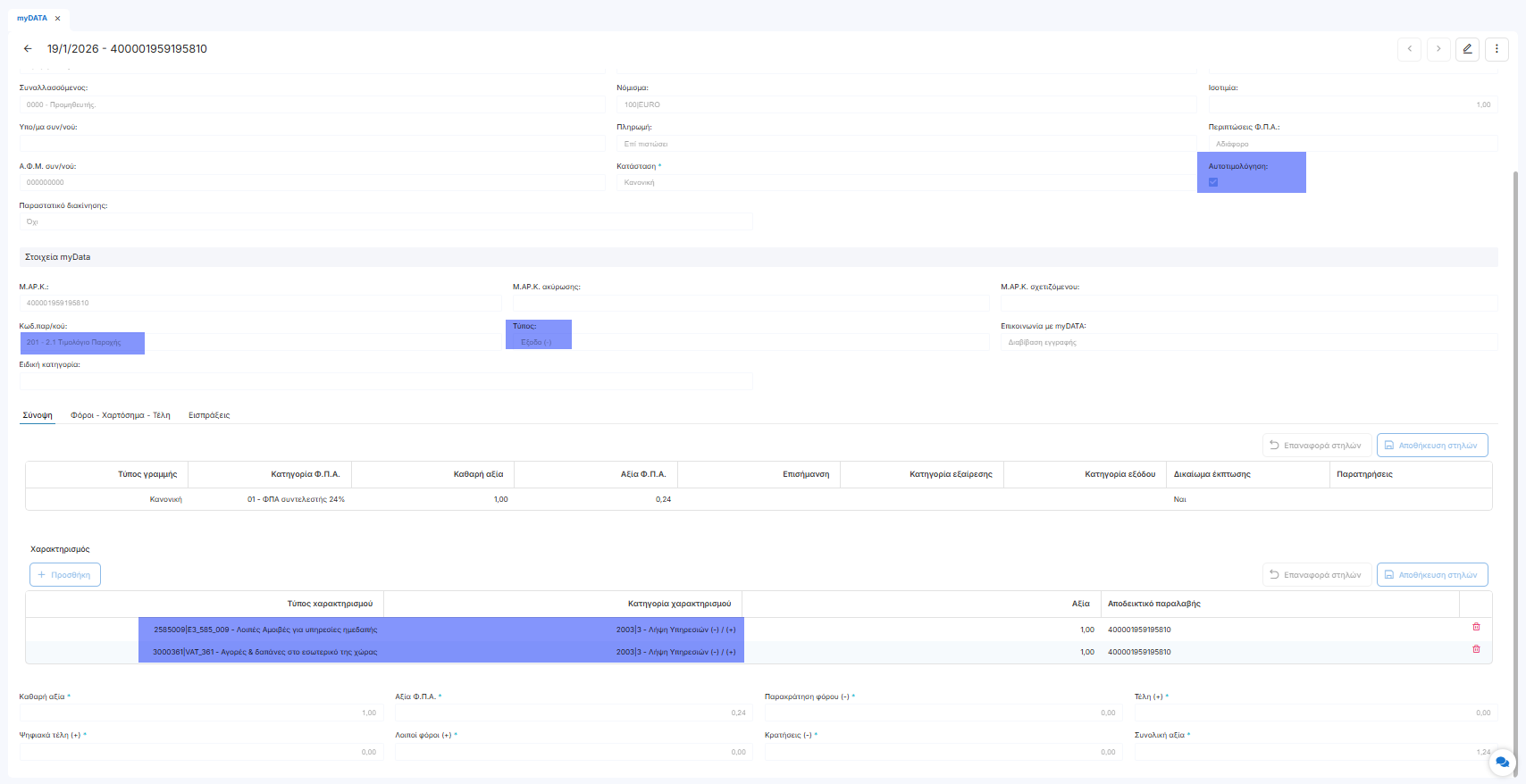Toggle the Αυτοτιμολόγηση checkbox
The image size is (1526, 784).
pyautogui.click(x=1213, y=182)
